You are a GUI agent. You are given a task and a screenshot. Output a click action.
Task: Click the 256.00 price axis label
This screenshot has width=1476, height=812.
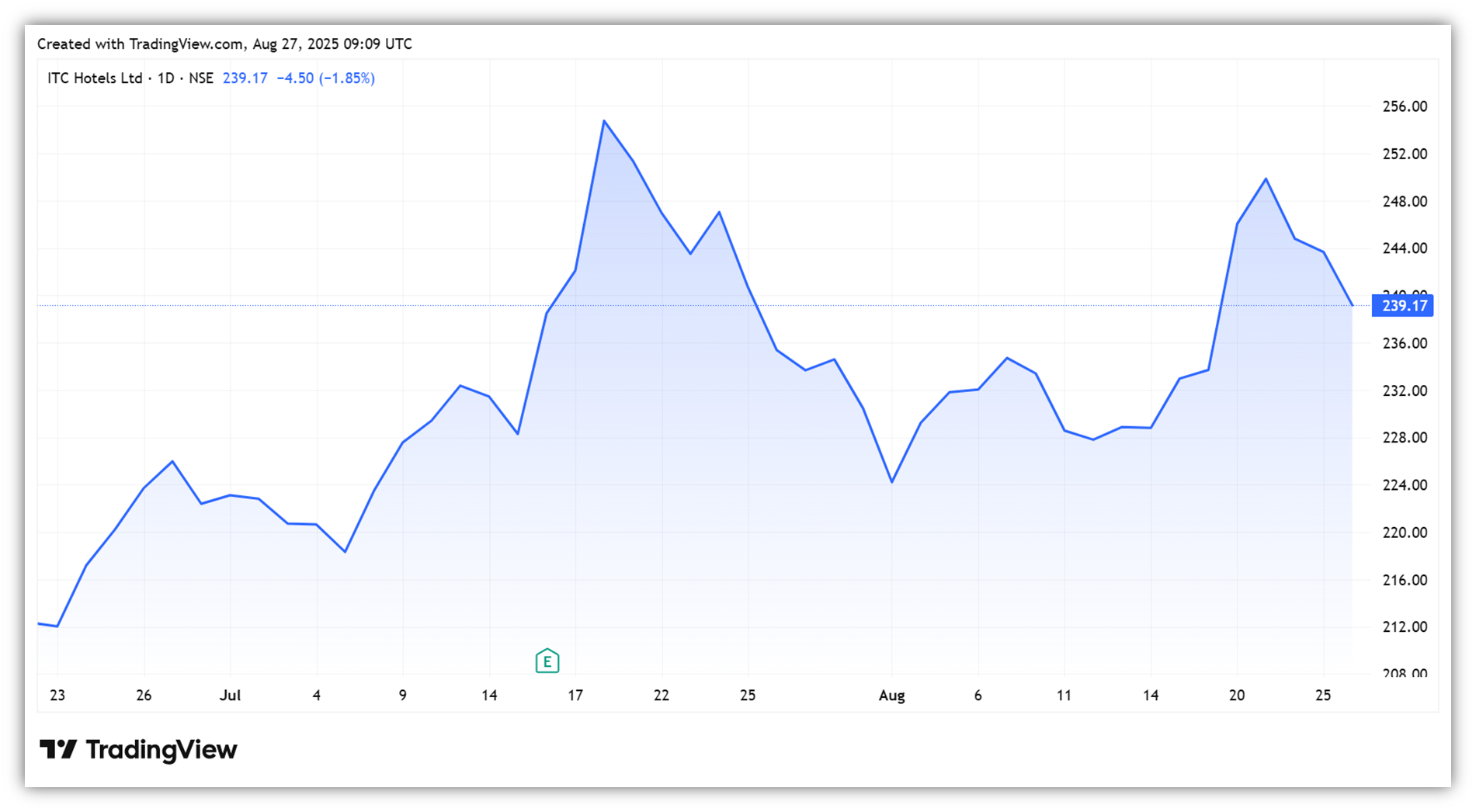pyautogui.click(x=1405, y=107)
